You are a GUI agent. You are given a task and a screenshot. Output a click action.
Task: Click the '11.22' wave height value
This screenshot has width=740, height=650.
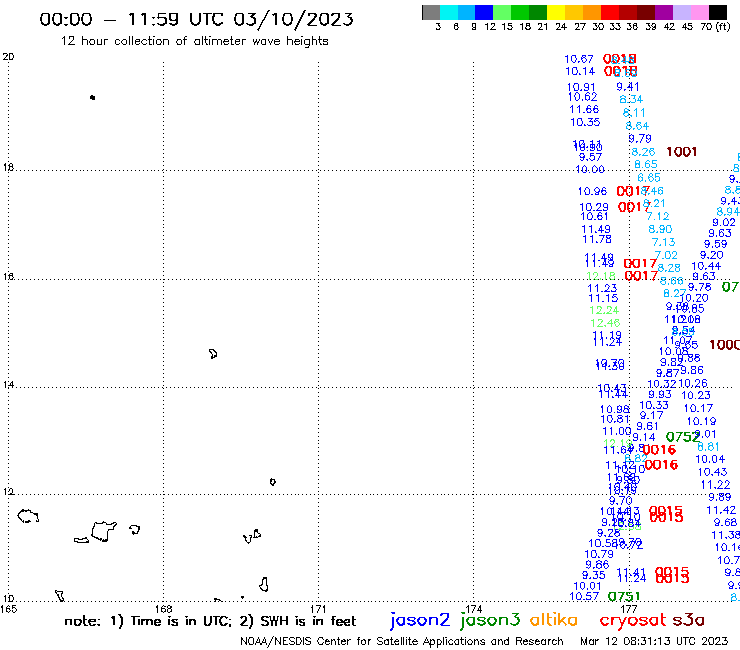(x=715, y=485)
